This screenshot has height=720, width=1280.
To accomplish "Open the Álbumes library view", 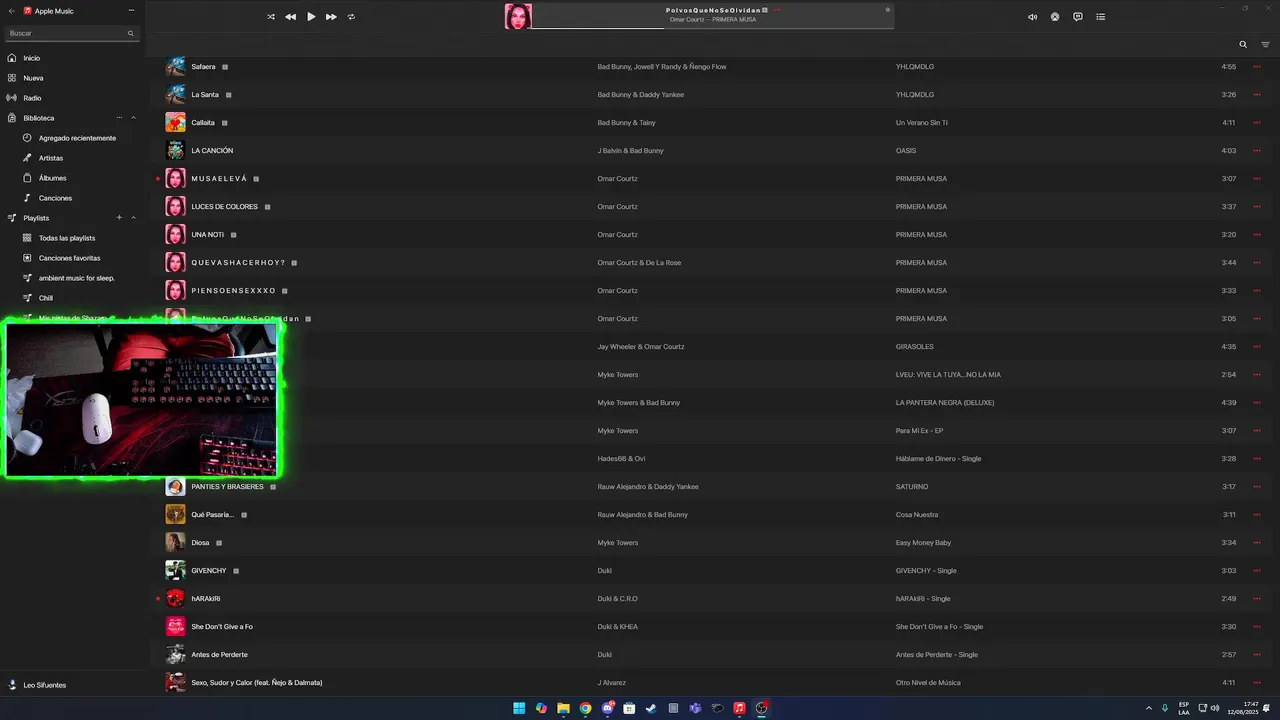I will [x=52, y=178].
